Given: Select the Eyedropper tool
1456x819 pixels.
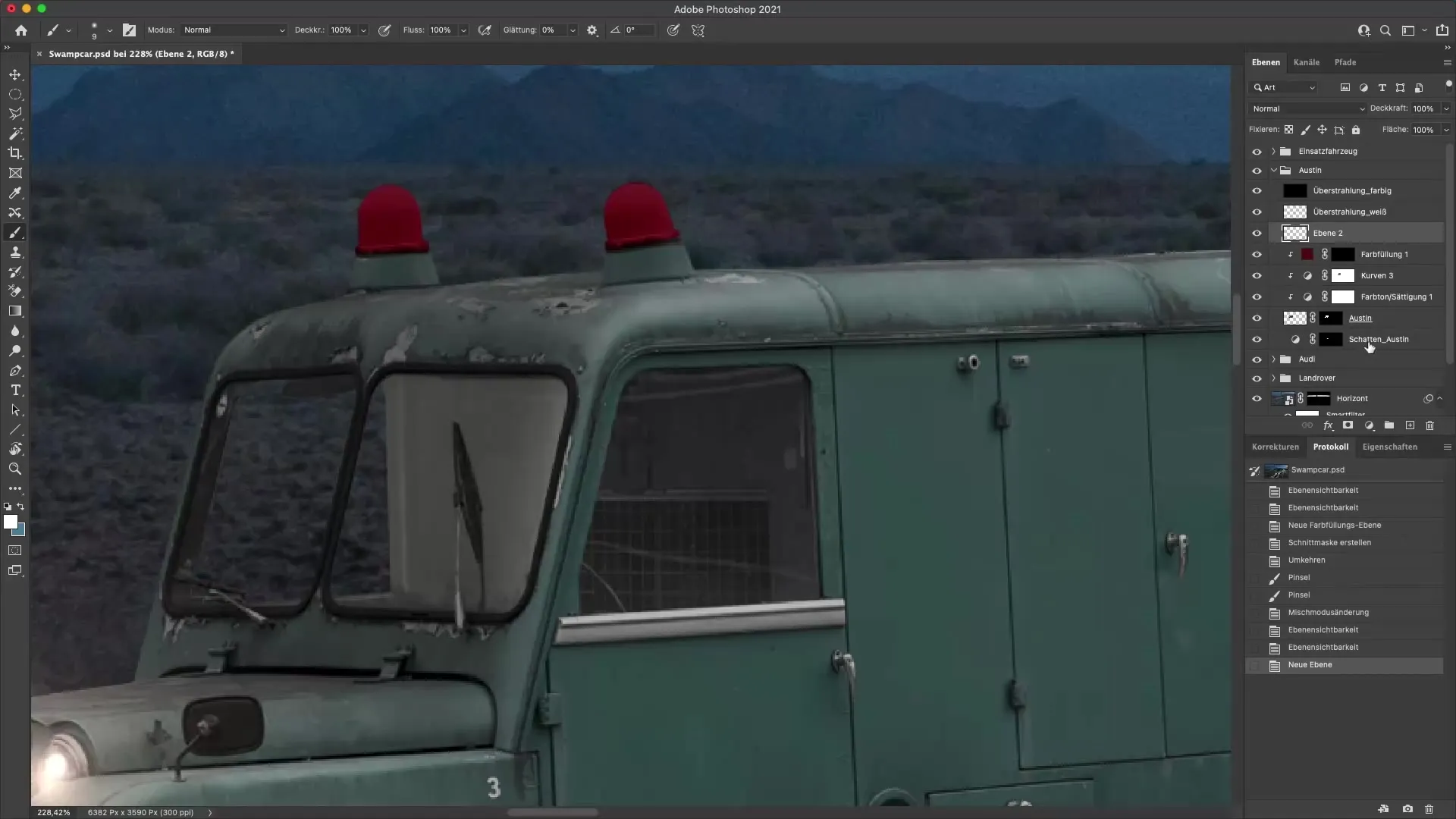Looking at the screenshot, I should (15, 193).
